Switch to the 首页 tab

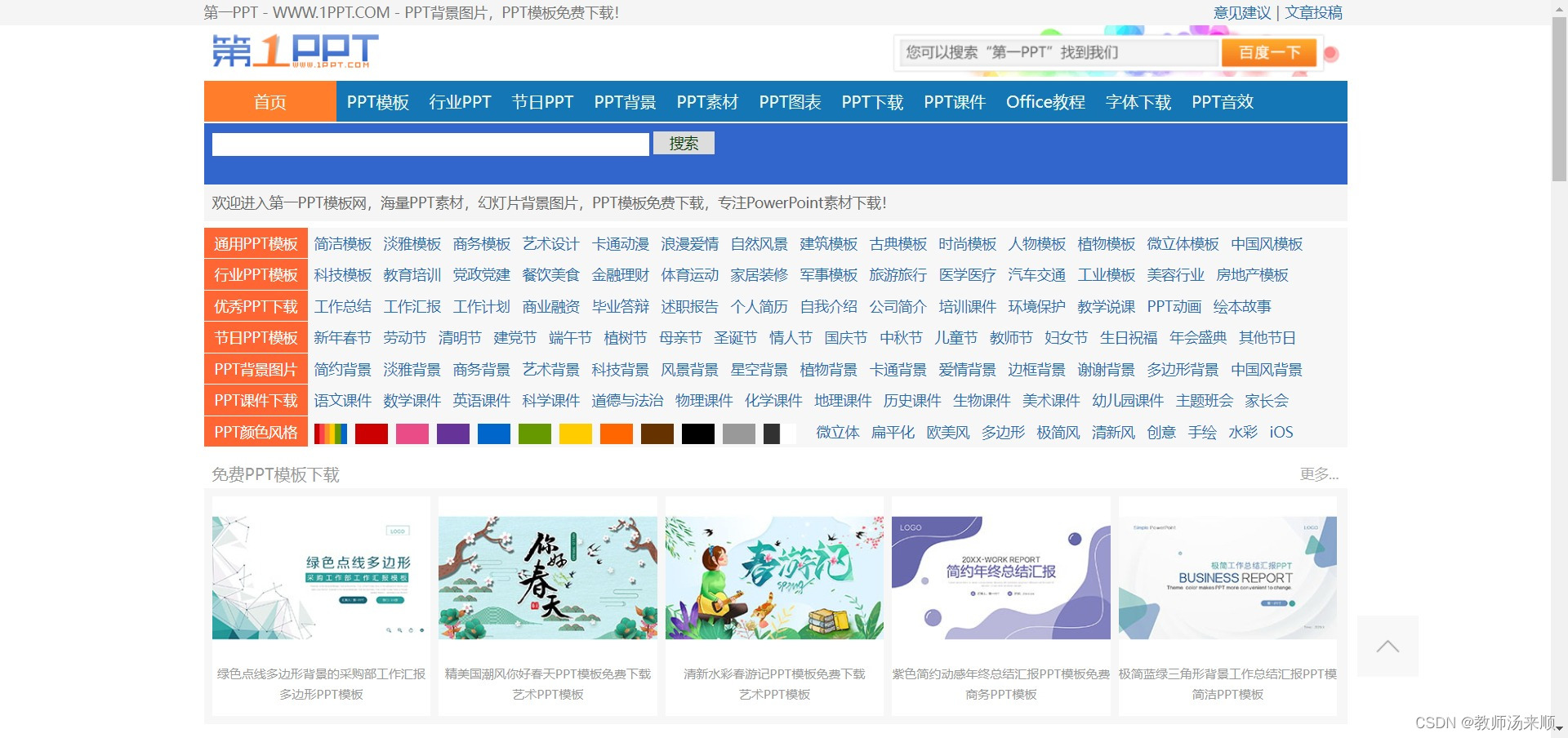(x=269, y=101)
